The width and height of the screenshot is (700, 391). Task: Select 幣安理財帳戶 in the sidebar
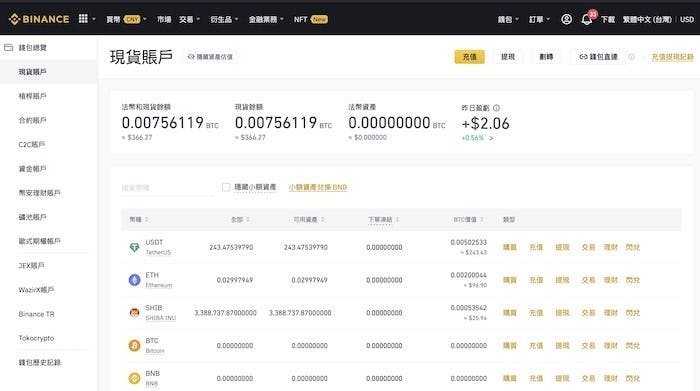(x=40, y=192)
